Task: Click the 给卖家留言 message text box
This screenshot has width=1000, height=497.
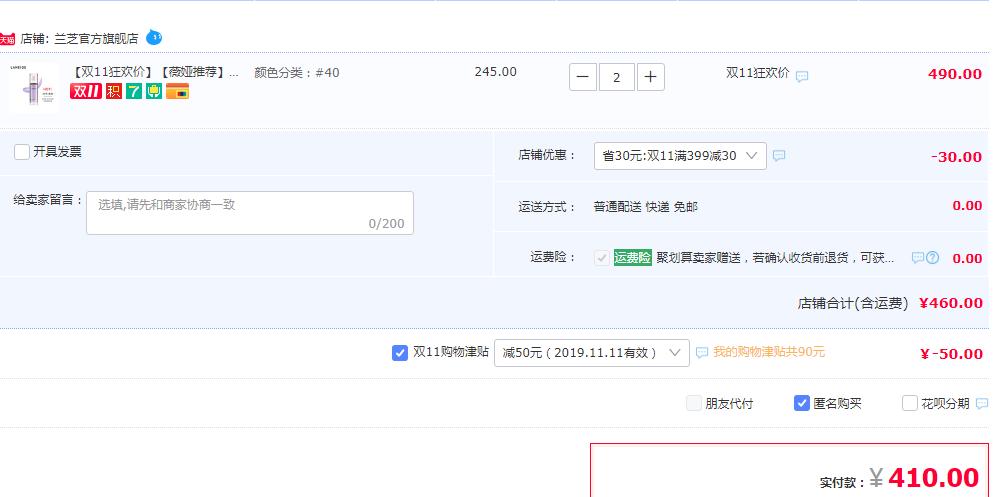Action: [x=250, y=212]
